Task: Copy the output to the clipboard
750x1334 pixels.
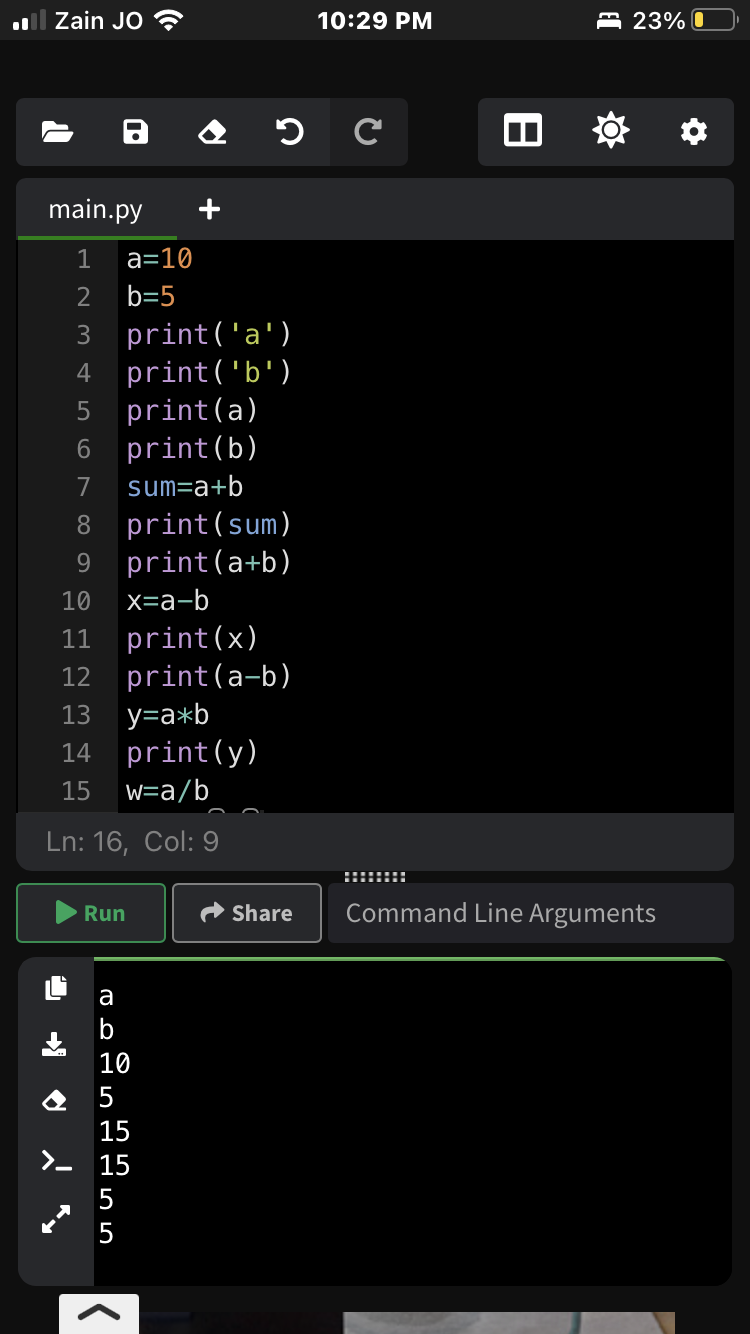Action: pos(56,987)
